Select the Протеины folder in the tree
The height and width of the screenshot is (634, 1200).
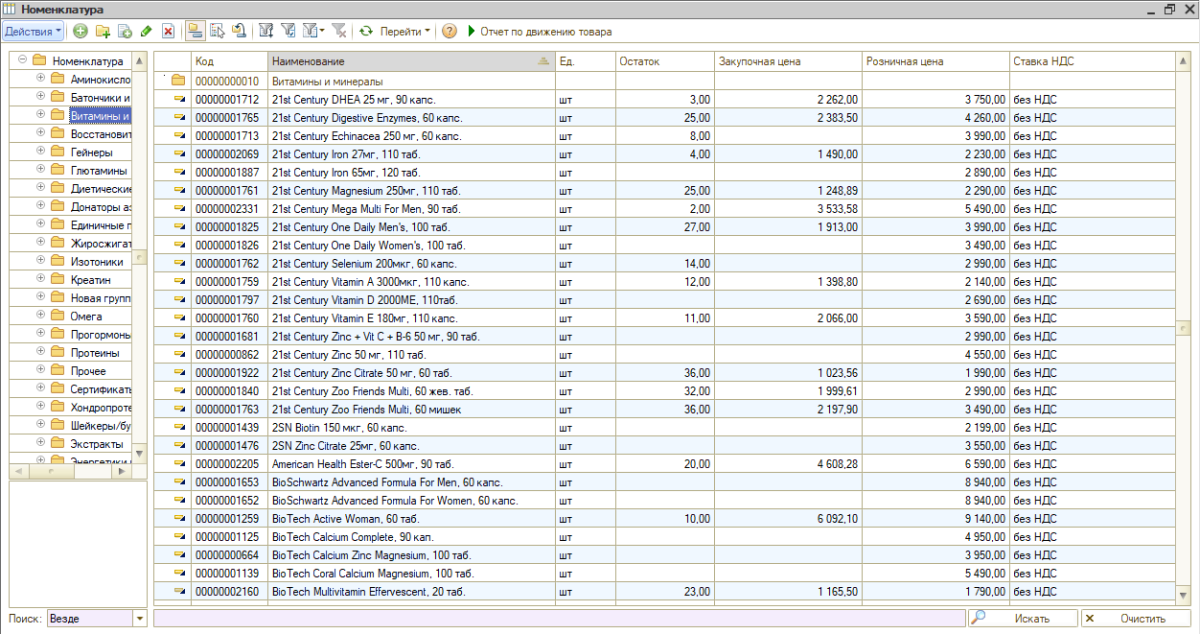pos(95,353)
